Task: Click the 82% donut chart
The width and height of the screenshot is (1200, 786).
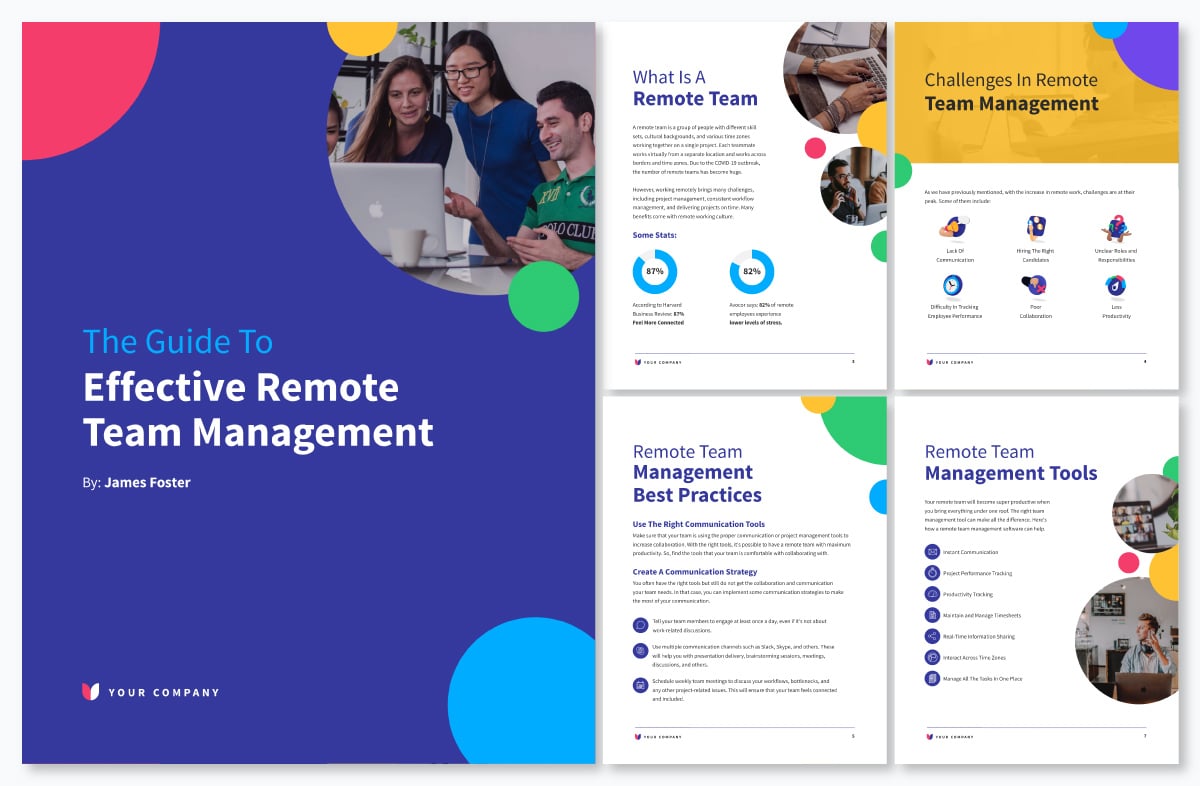Action: (752, 271)
